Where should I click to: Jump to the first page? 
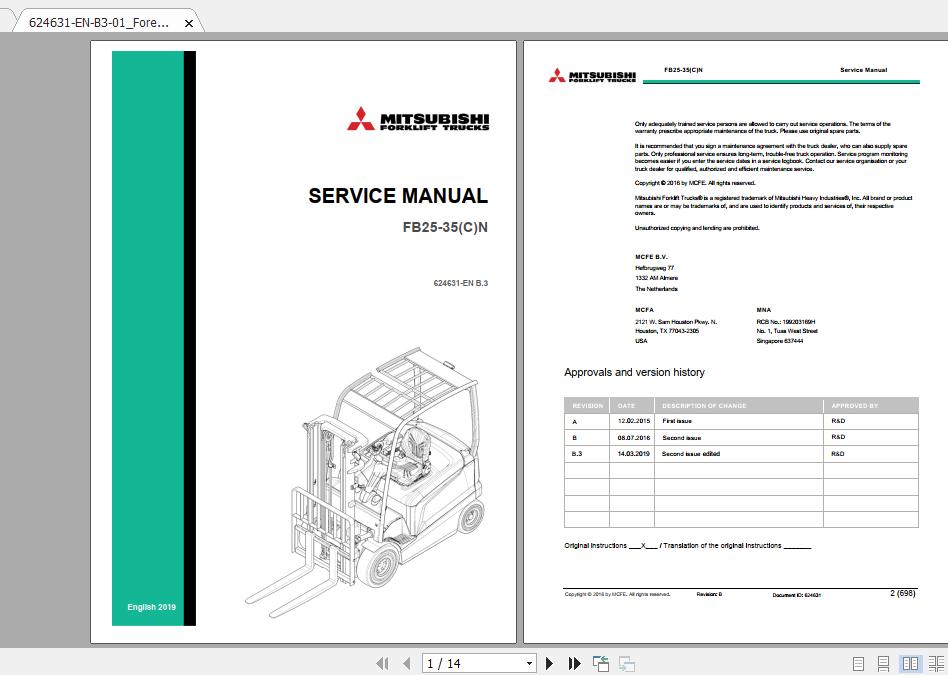pyautogui.click(x=383, y=663)
